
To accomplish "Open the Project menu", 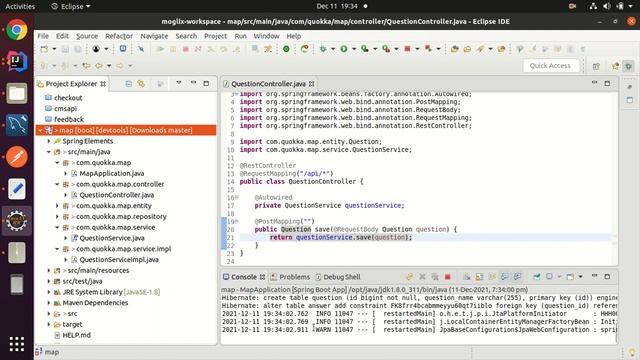I will [216, 36].
